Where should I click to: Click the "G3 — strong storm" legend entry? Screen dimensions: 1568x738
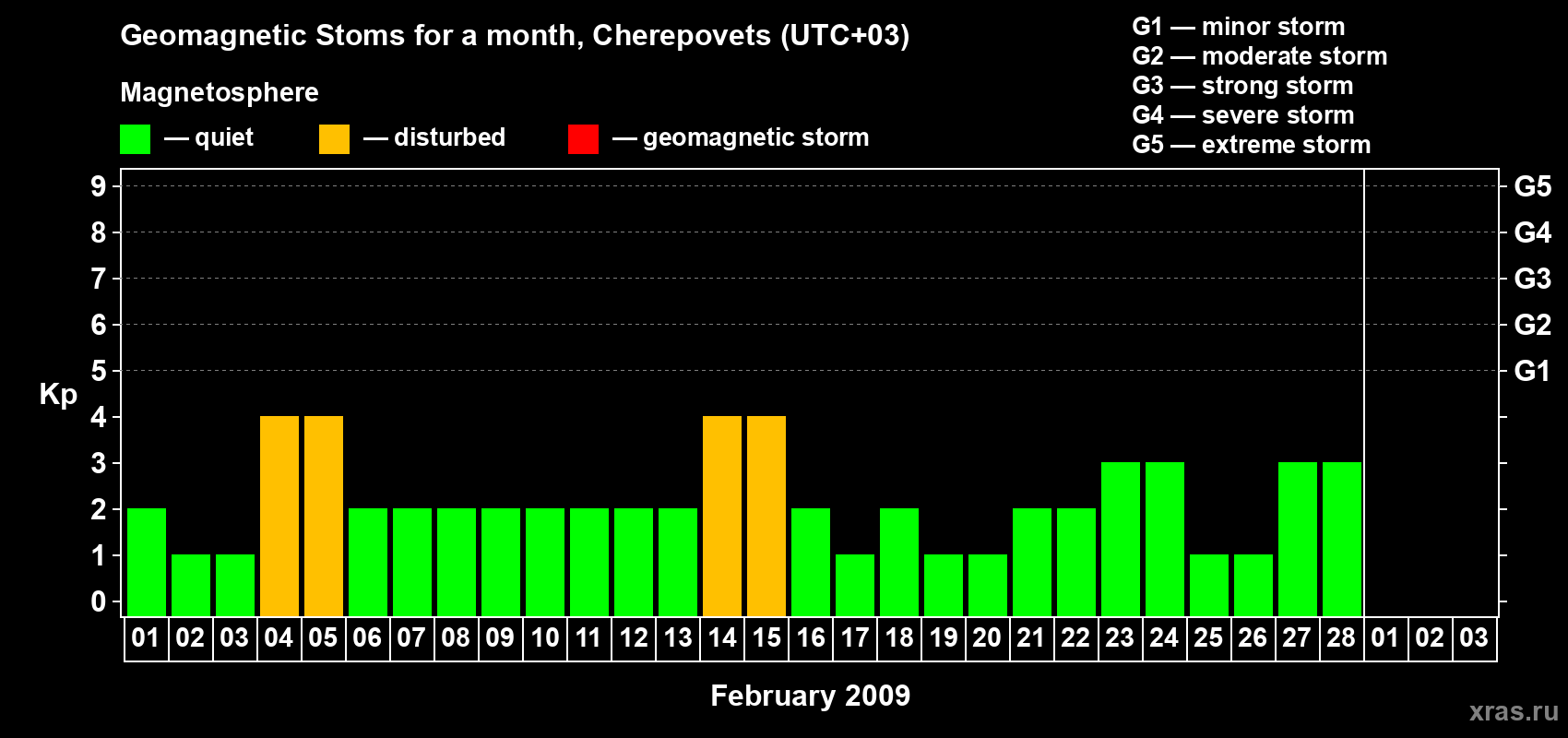[1242, 86]
